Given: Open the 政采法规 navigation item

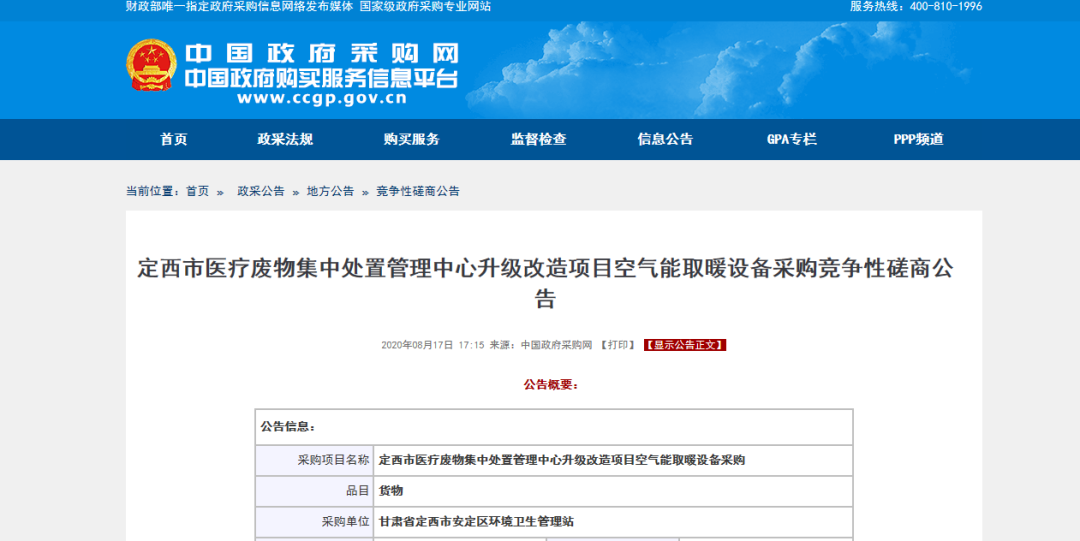Looking at the screenshot, I should (285, 139).
